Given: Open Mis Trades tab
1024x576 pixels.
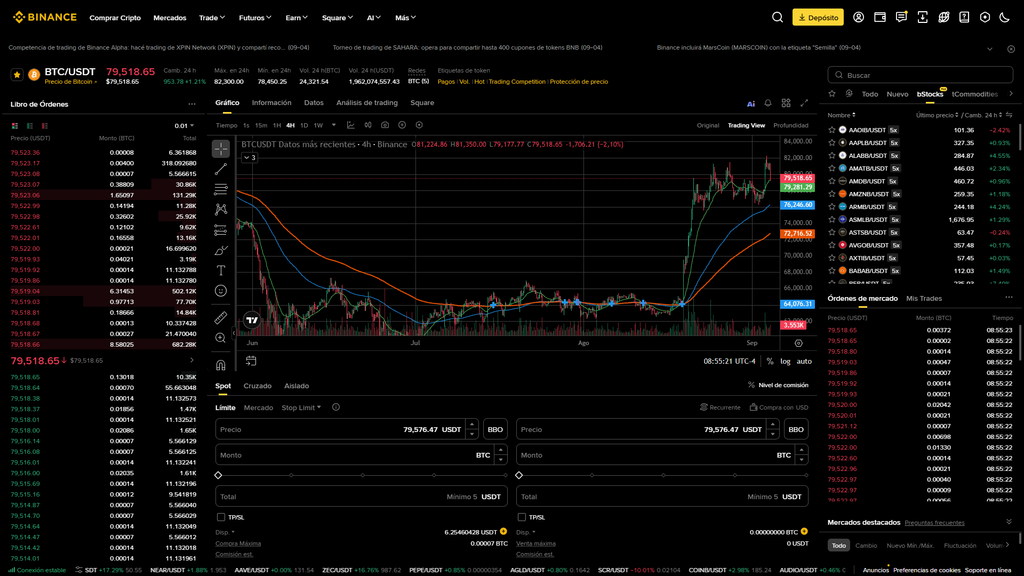Looking at the screenshot, I should coord(923,298).
